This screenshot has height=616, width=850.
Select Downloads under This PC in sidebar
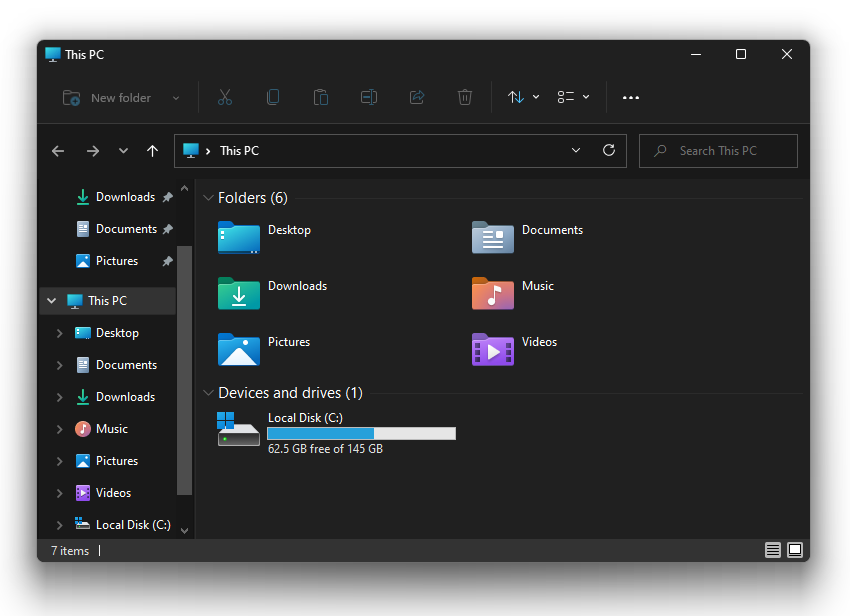tap(115, 397)
